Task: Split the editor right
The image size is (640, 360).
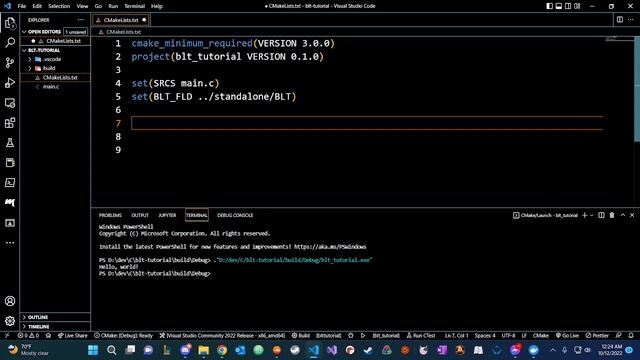Action: (620, 20)
